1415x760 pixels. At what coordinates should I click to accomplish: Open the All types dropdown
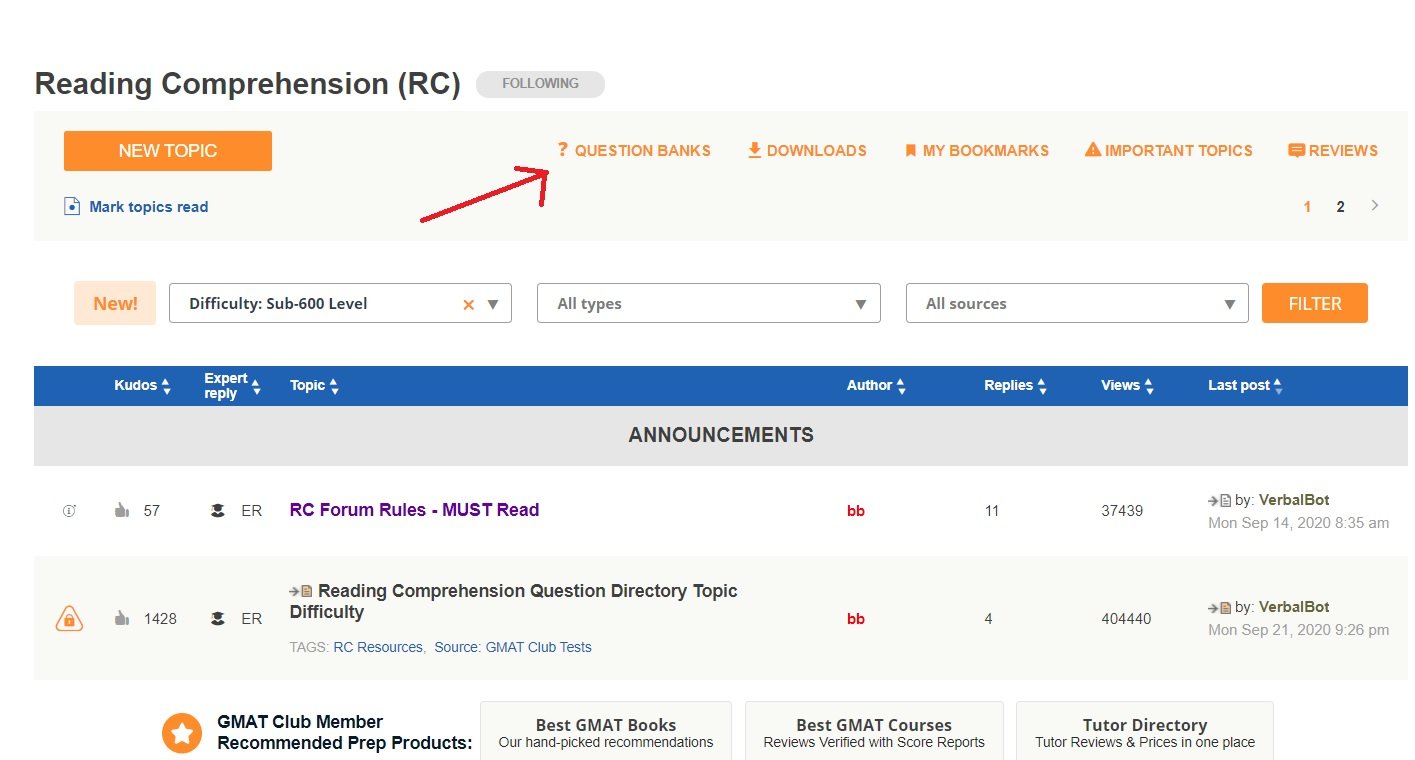[708, 304]
